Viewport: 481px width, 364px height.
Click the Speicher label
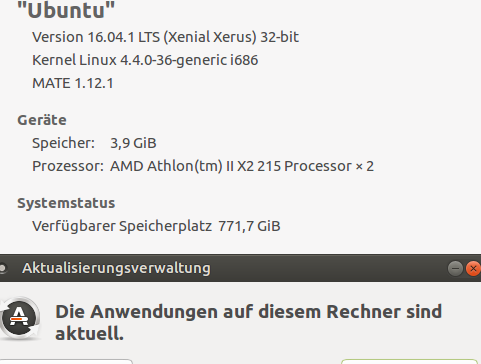click(63, 143)
